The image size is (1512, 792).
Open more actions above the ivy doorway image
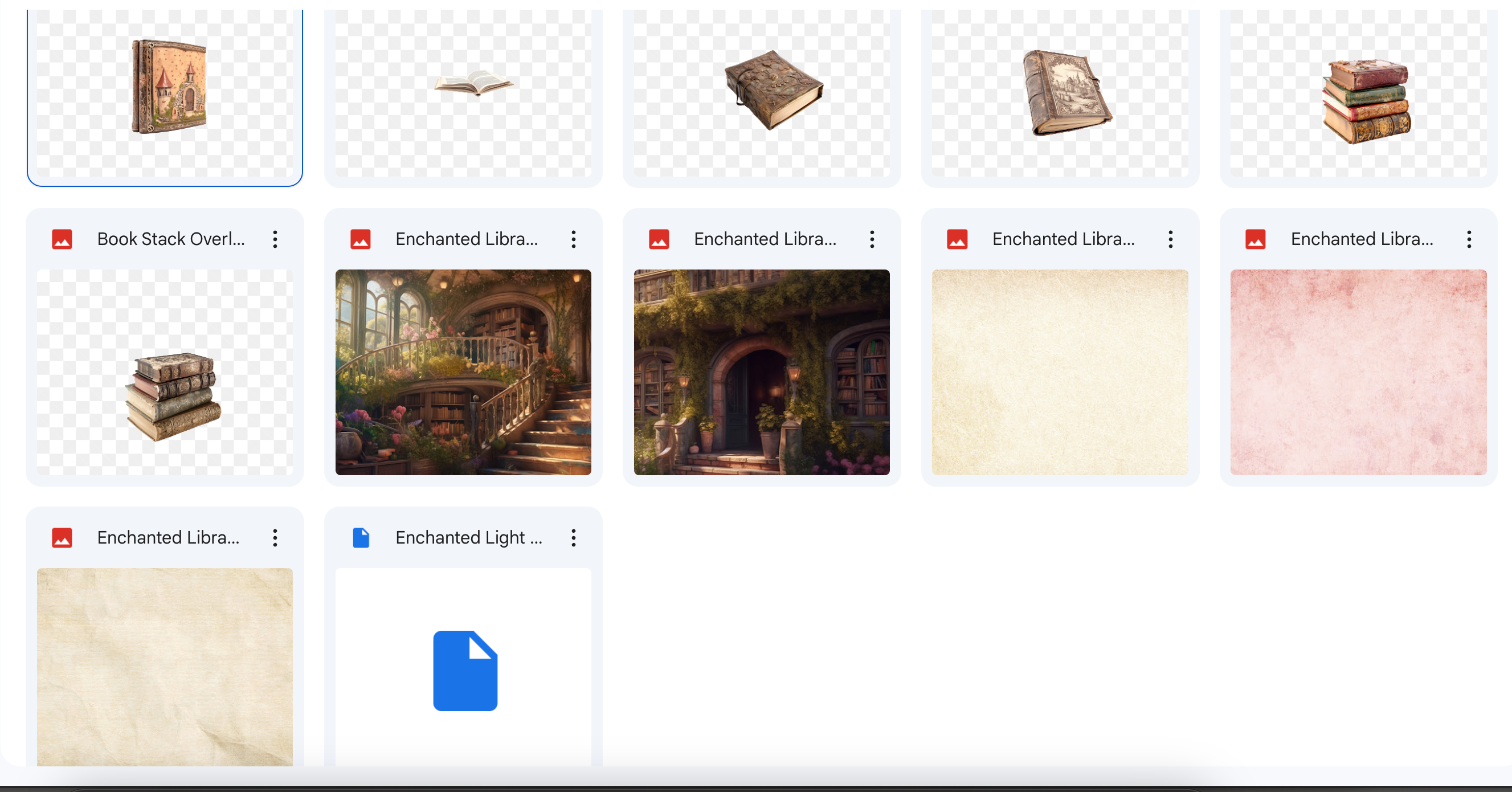point(872,239)
